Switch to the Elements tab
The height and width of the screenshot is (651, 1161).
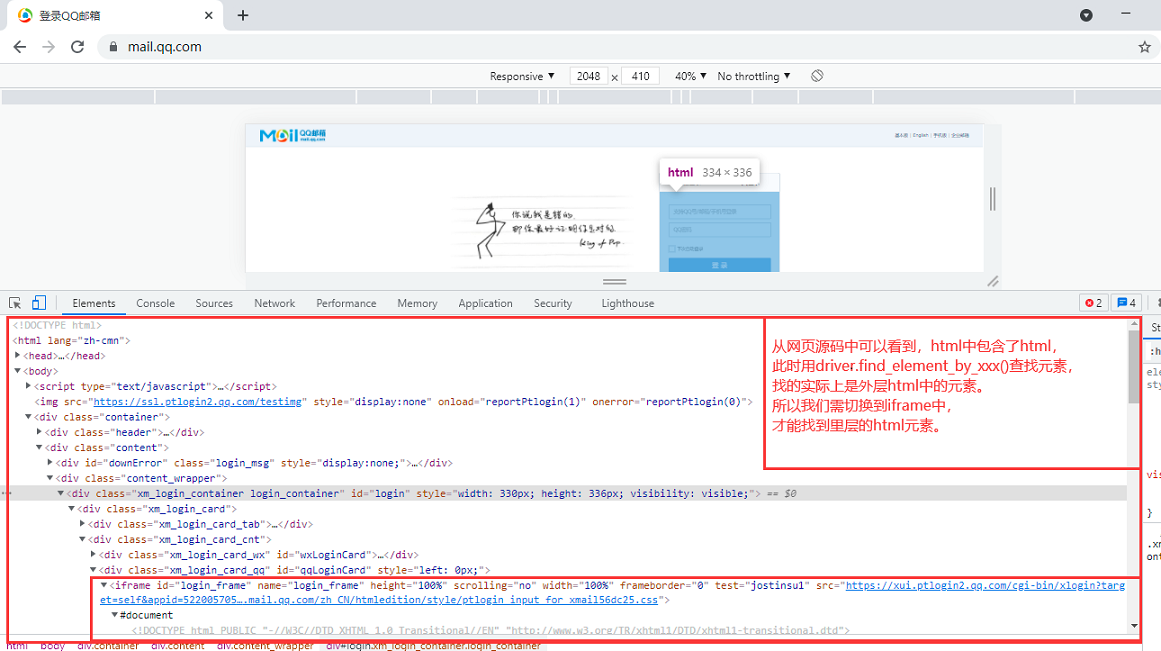click(94, 303)
